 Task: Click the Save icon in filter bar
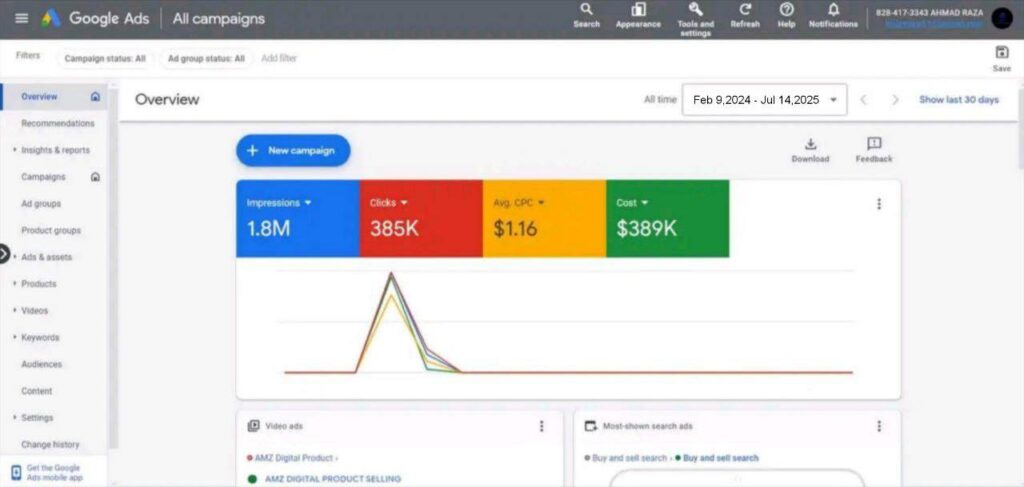(1001, 53)
